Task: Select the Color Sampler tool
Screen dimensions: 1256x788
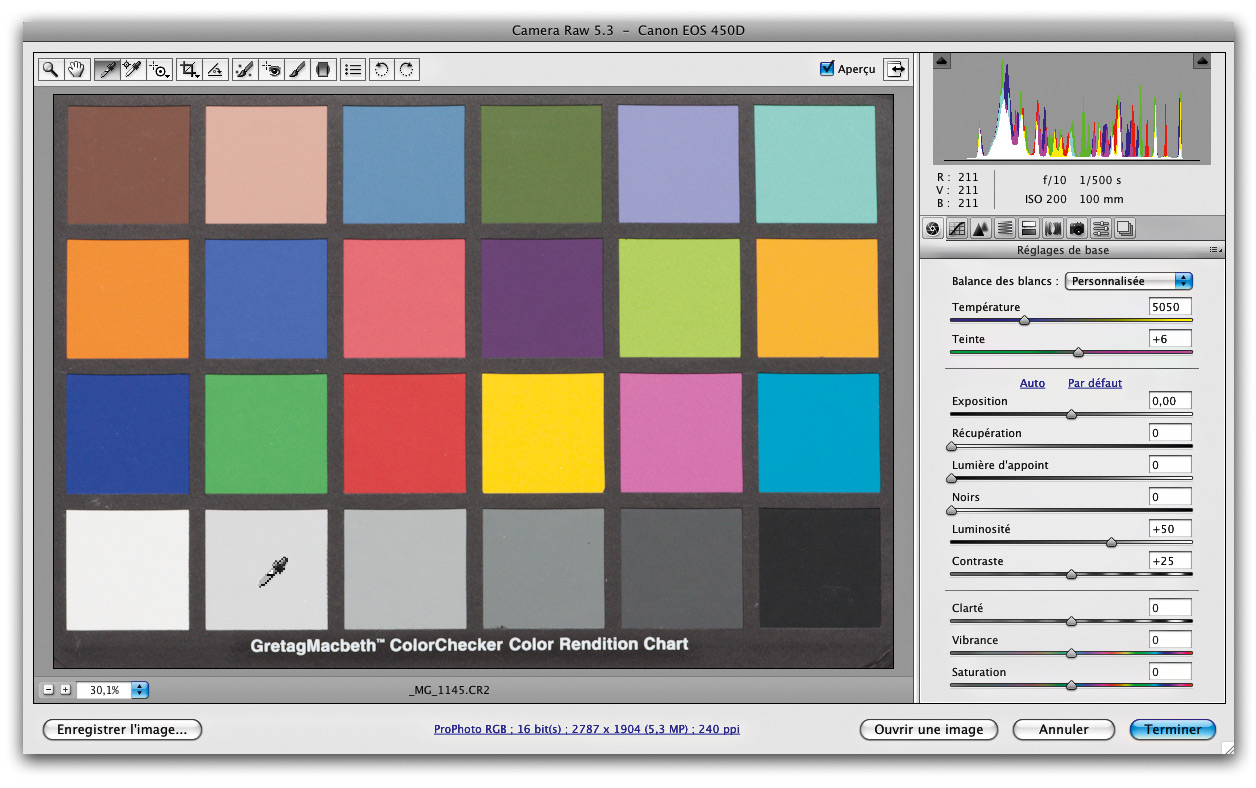Action: pos(132,69)
